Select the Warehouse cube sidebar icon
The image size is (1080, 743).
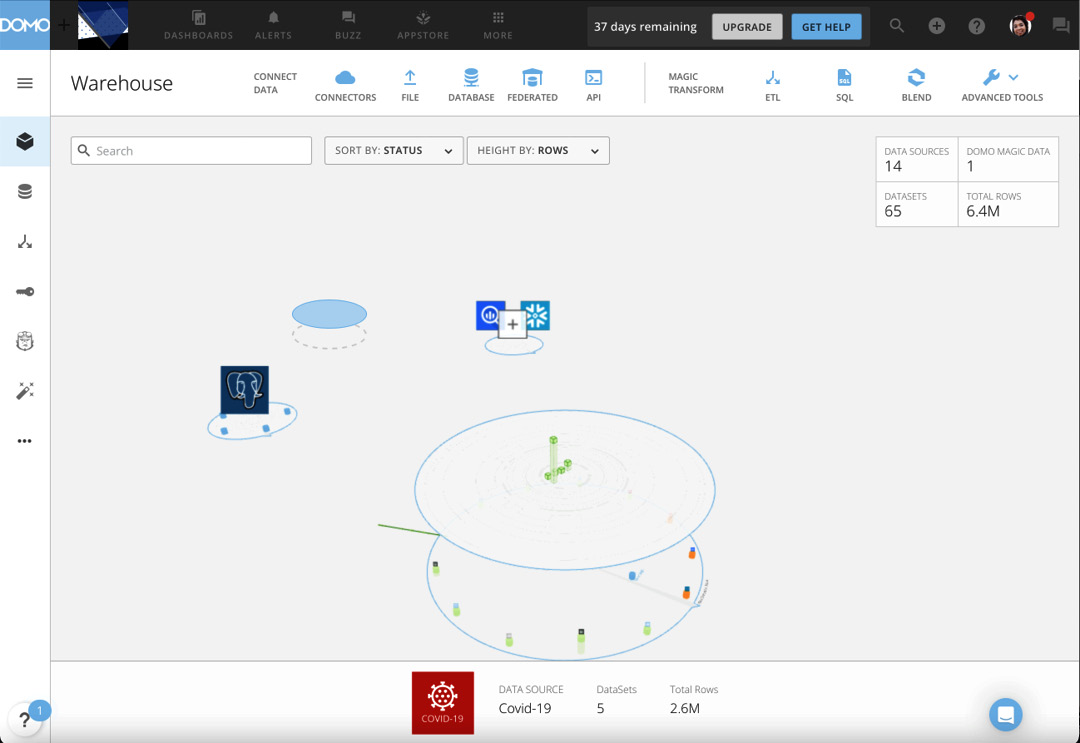coord(25,141)
